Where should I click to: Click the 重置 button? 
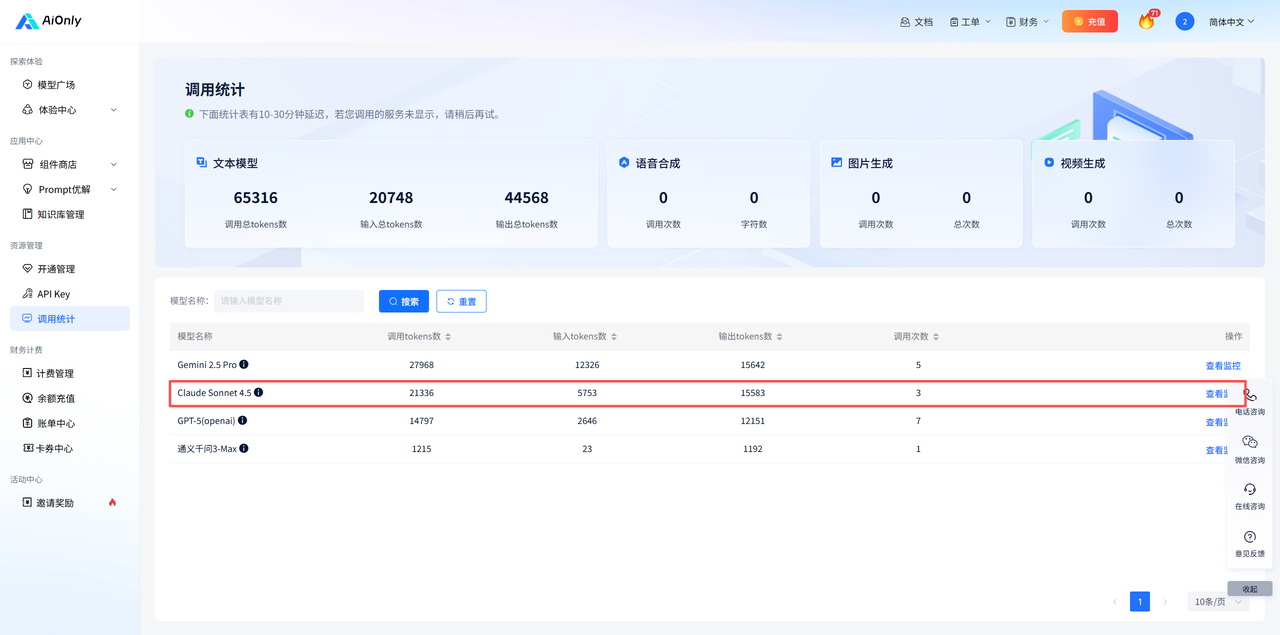point(461,301)
